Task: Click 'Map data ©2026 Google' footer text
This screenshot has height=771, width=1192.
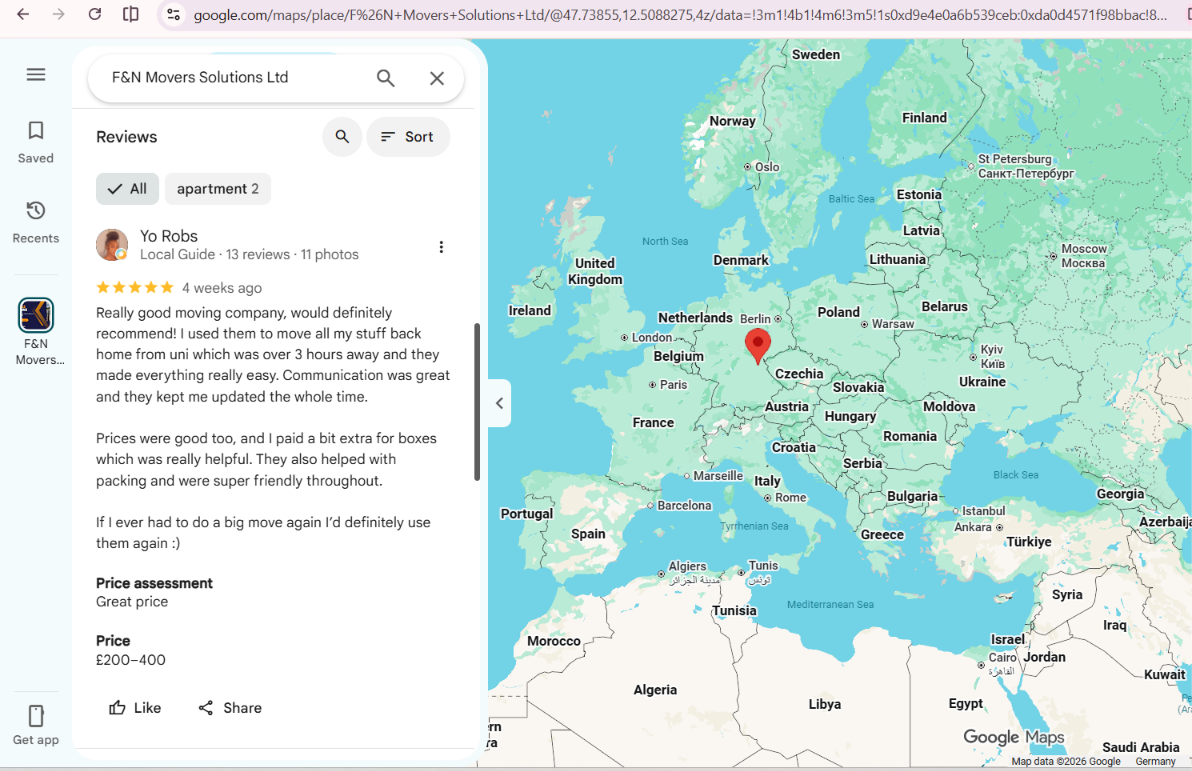Action: pyautogui.click(x=1066, y=761)
